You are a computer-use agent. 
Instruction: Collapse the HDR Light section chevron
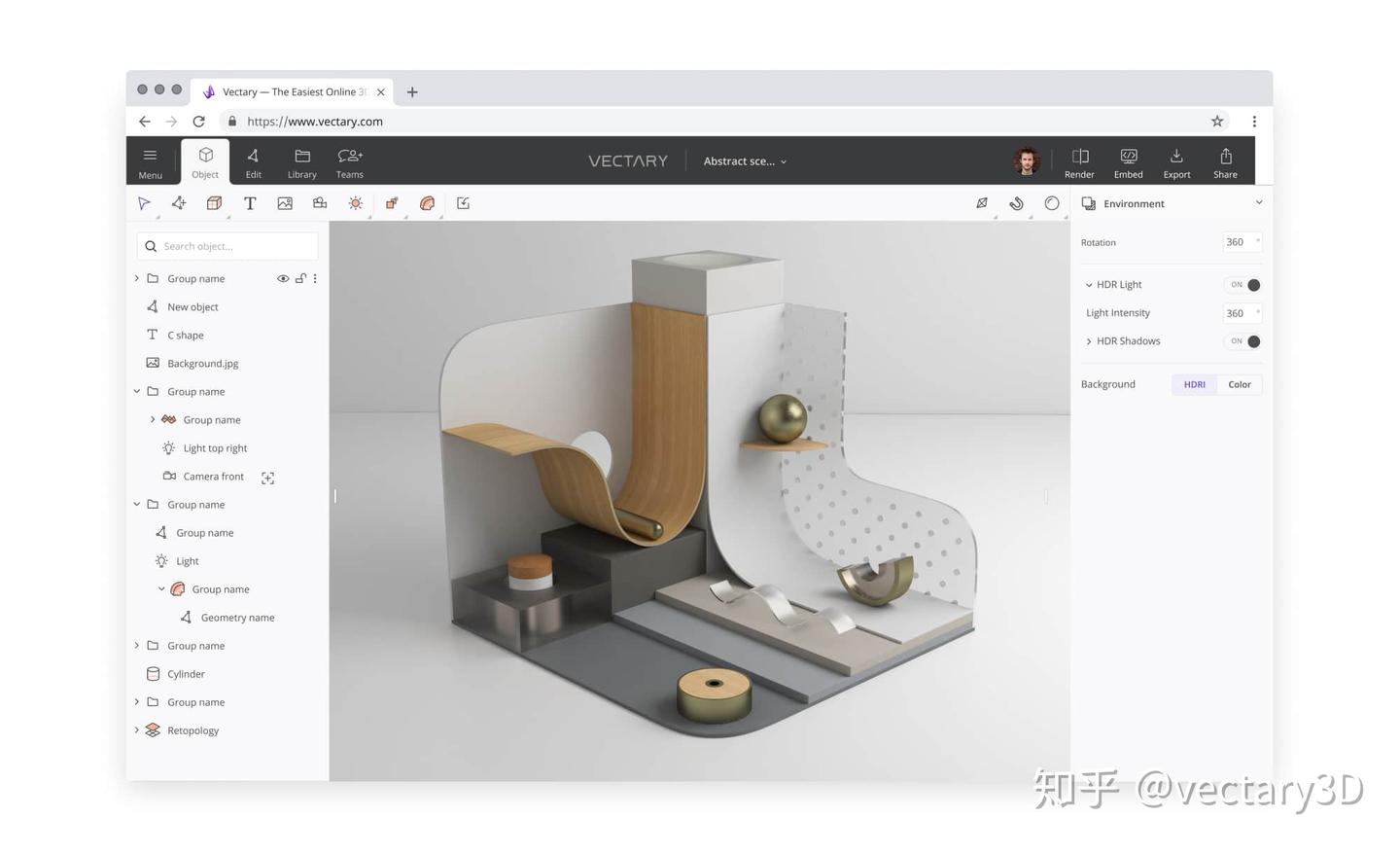tap(1089, 284)
